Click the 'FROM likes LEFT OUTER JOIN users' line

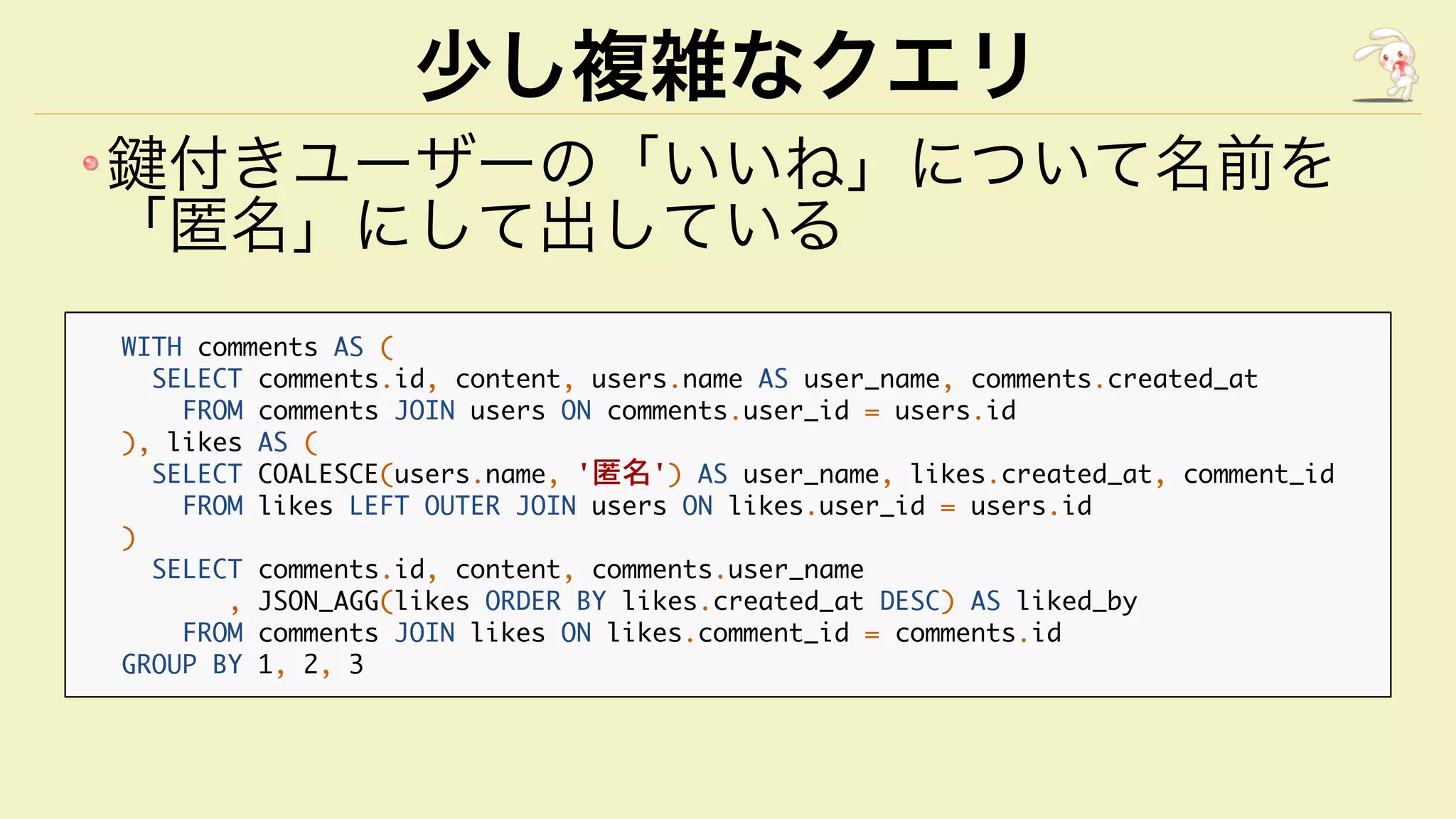(637, 506)
